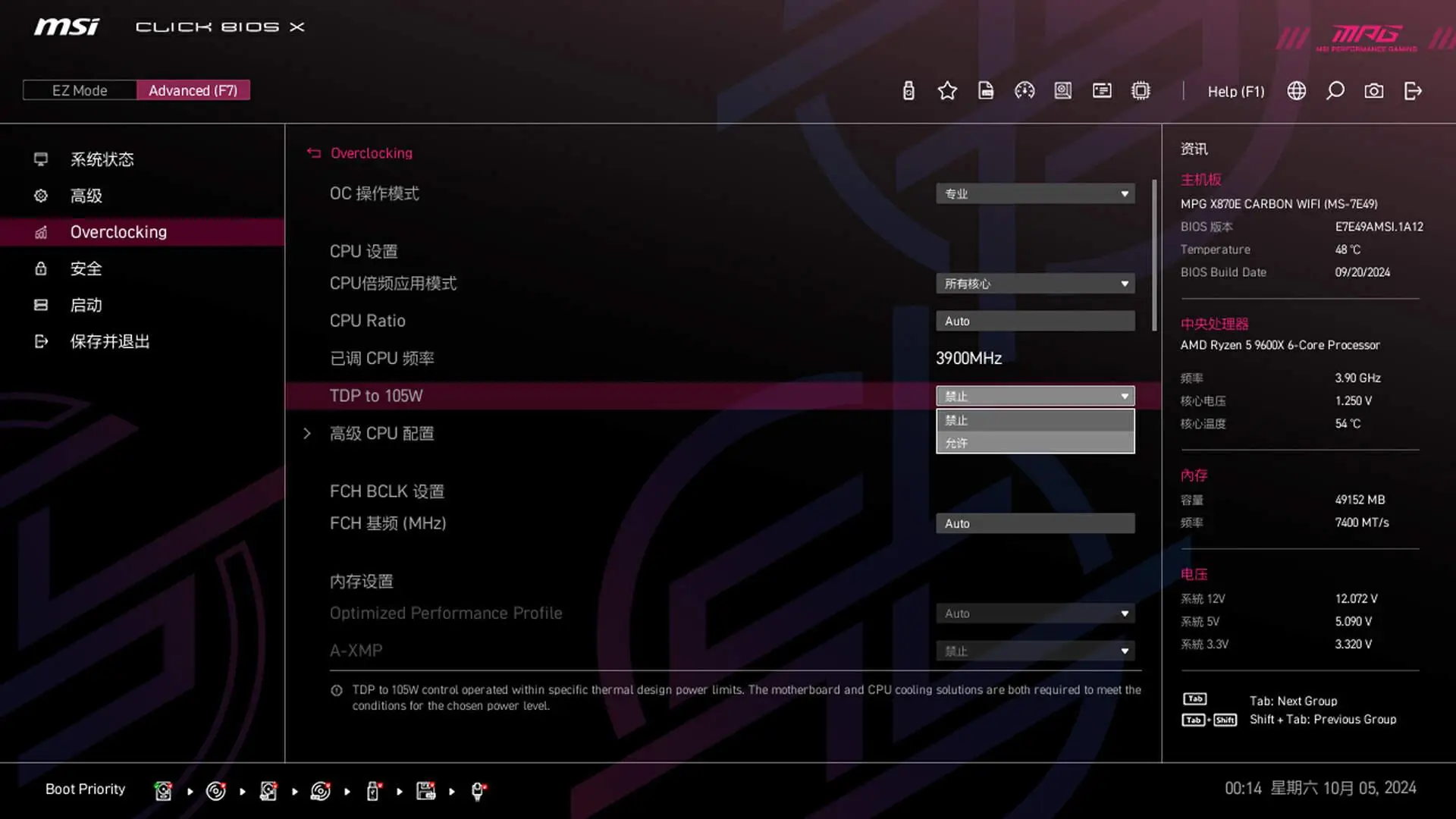Click memory capacity 49152 MB value
The height and width of the screenshot is (819, 1456).
[1360, 500]
